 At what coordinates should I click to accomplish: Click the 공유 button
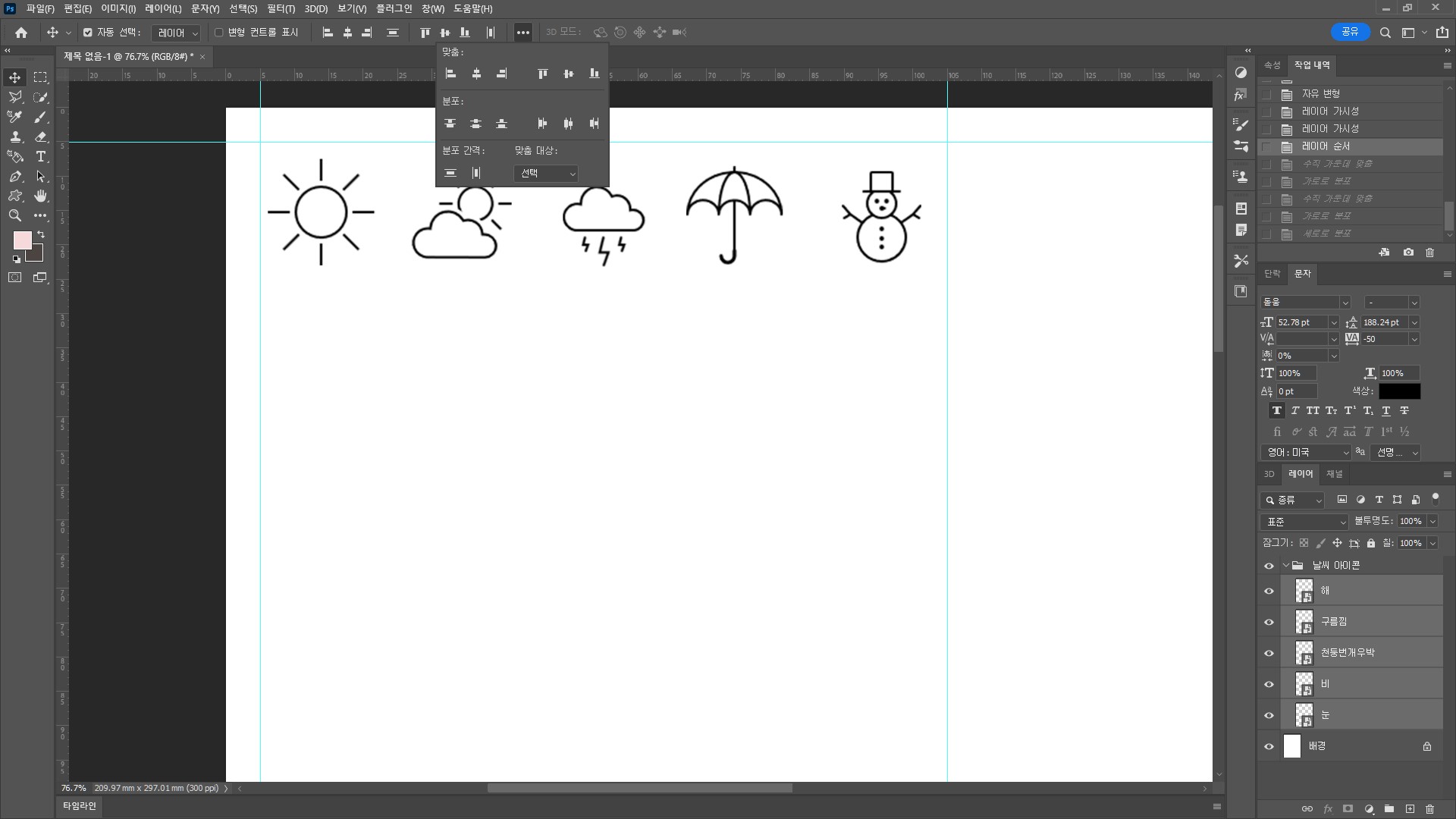(x=1350, y=32)
